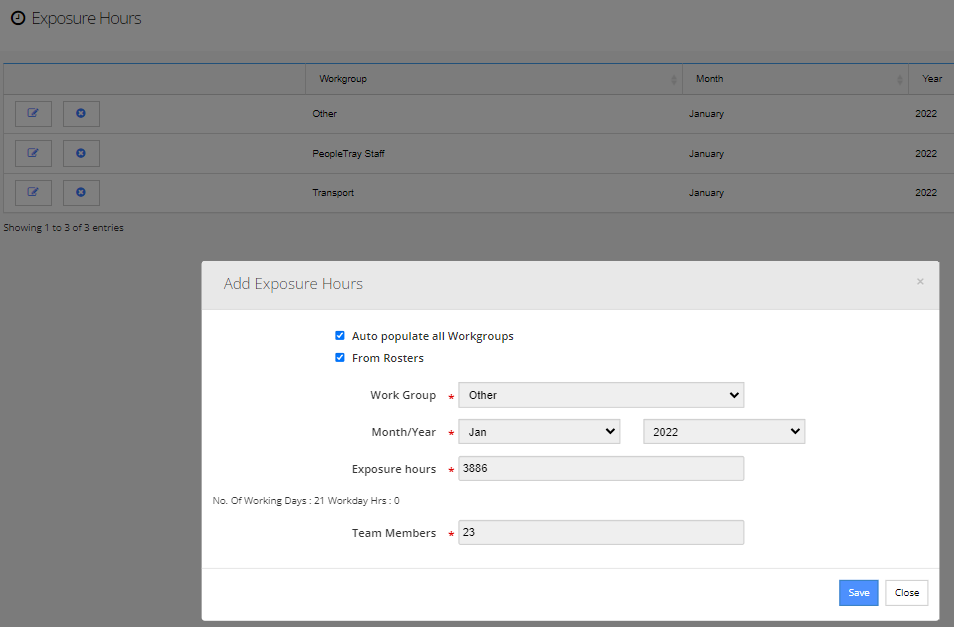Click the Auto populate all Workgroups label
The width and height of the screenshot is (954, 627).
point(433,336)
